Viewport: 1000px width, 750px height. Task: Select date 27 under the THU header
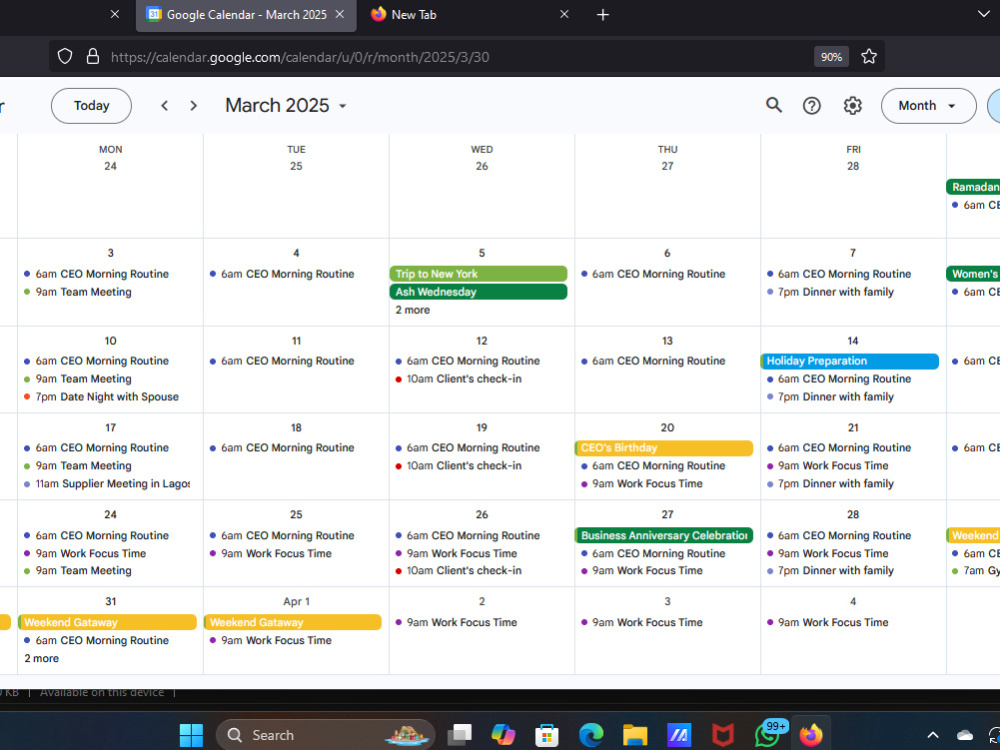click(667, 166)
